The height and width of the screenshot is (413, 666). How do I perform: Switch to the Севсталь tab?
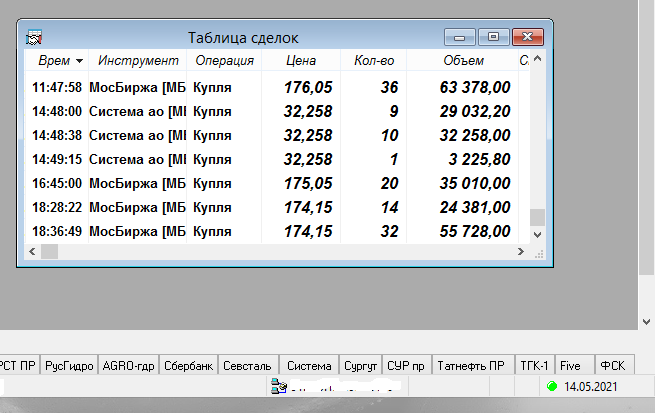click(247, 365)
